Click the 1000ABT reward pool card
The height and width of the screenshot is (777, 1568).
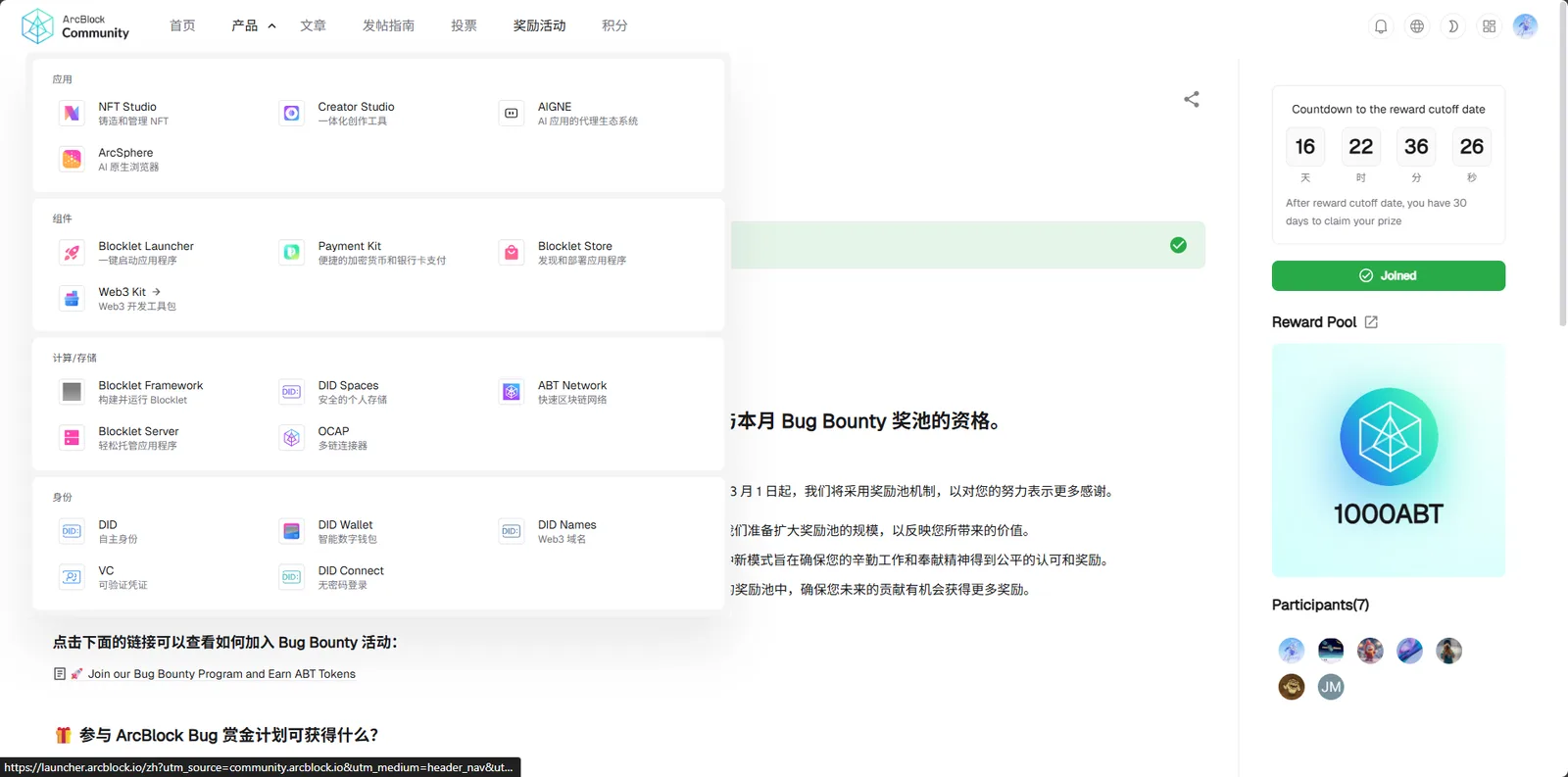[1389, 461]
